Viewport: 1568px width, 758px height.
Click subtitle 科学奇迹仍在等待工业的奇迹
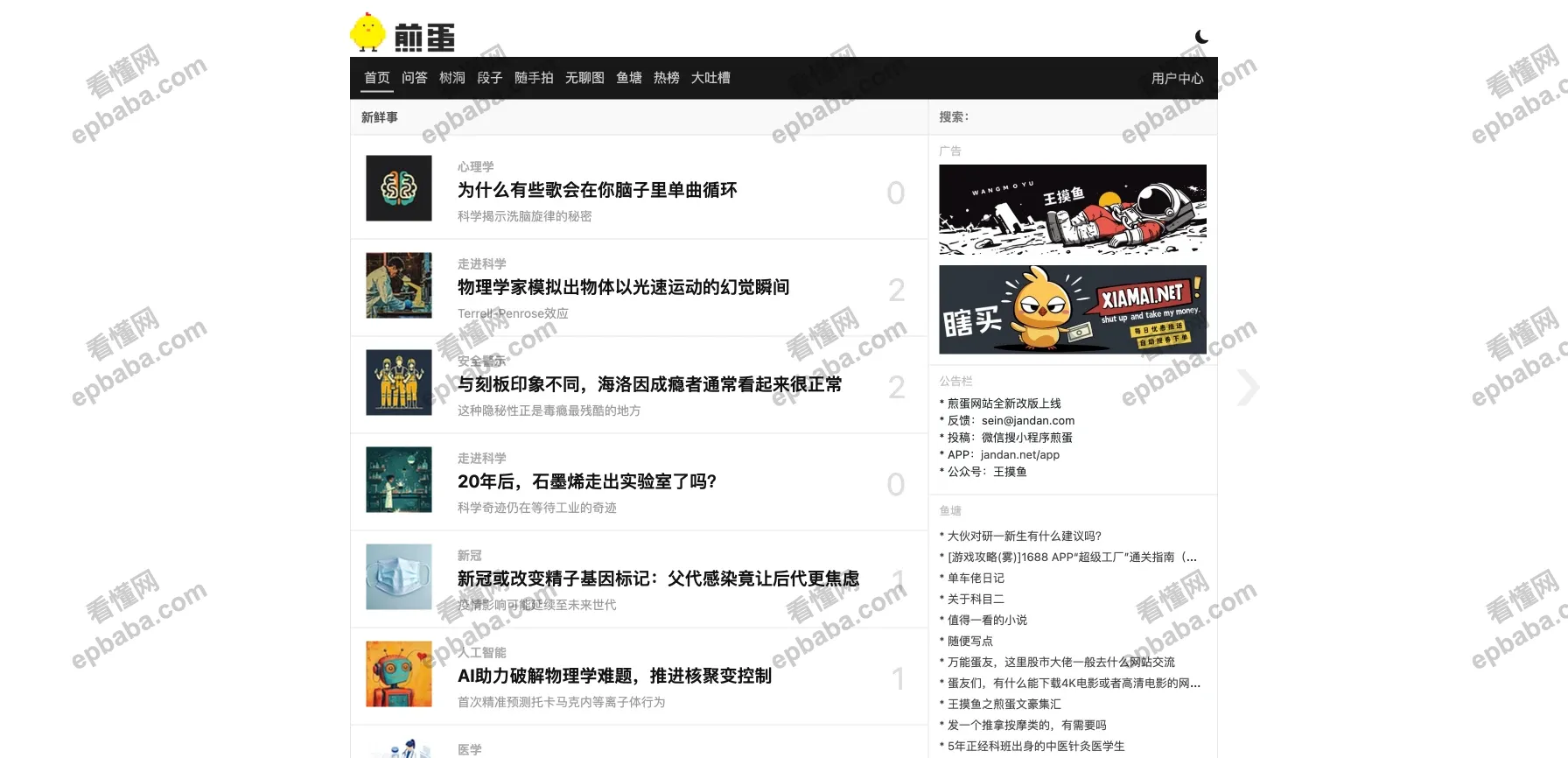537,508
